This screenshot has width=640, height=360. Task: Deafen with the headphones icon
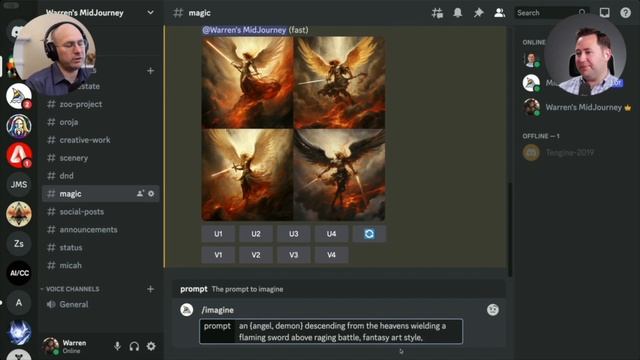click(134, 346)
